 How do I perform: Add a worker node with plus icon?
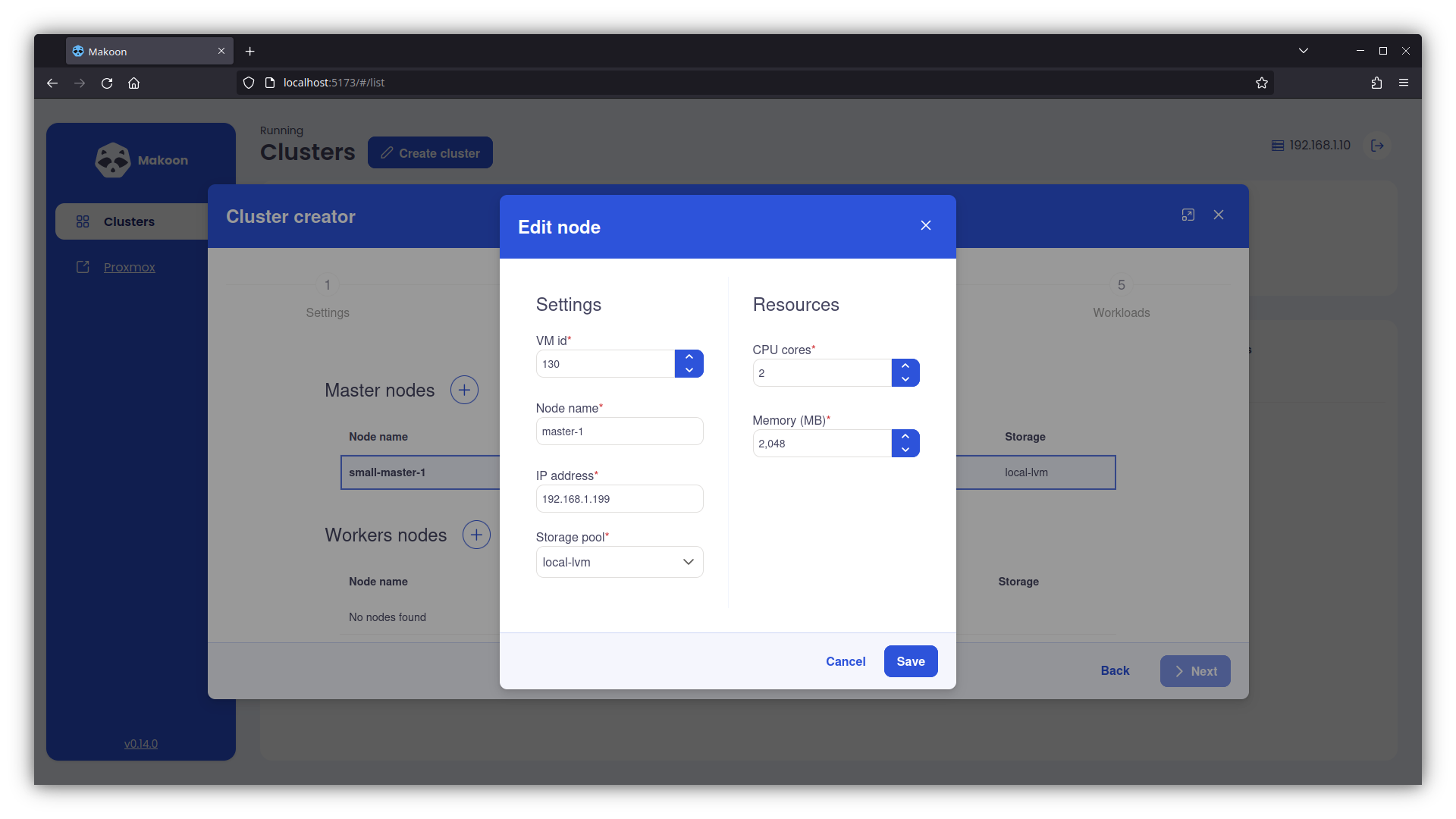pos(476,535)
